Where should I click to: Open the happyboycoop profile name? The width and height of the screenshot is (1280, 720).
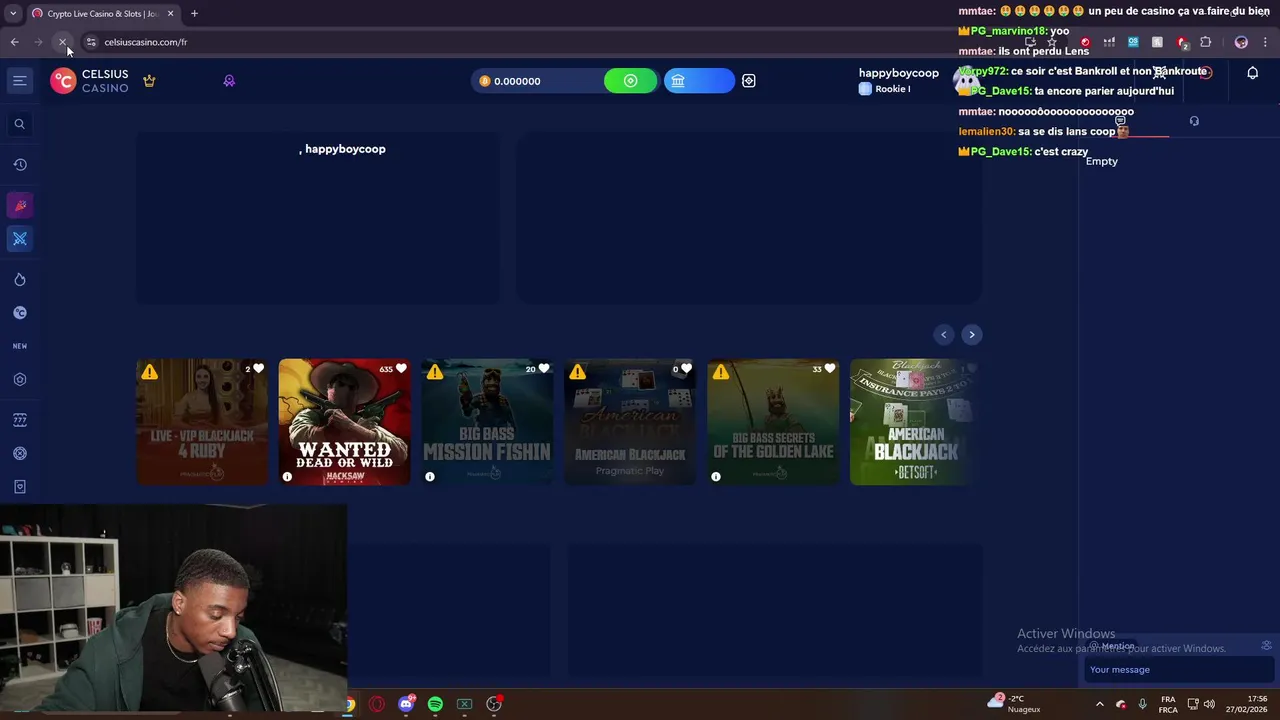898,73
